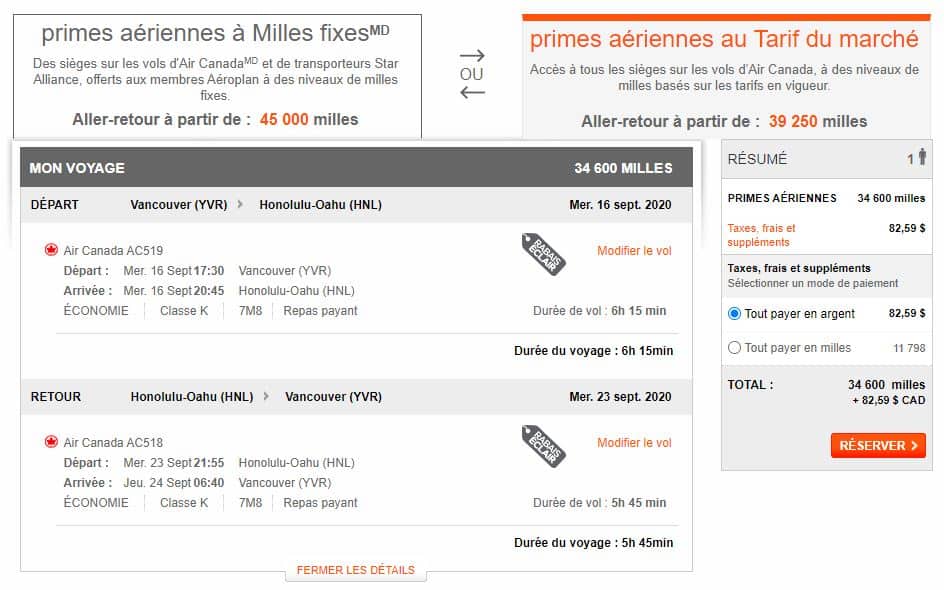Click the Rabais Éclair tag on return flight
The image size is (944, 590).
(x=544, y=447)
